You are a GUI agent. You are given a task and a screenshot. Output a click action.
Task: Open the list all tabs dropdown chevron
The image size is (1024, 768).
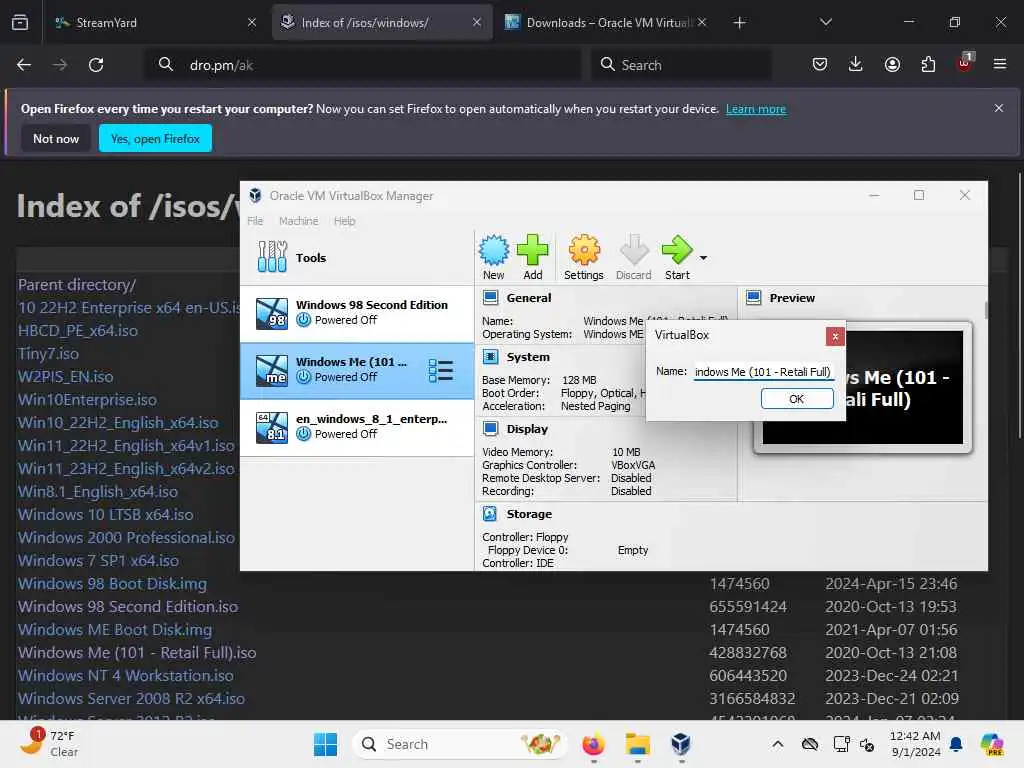825,22
